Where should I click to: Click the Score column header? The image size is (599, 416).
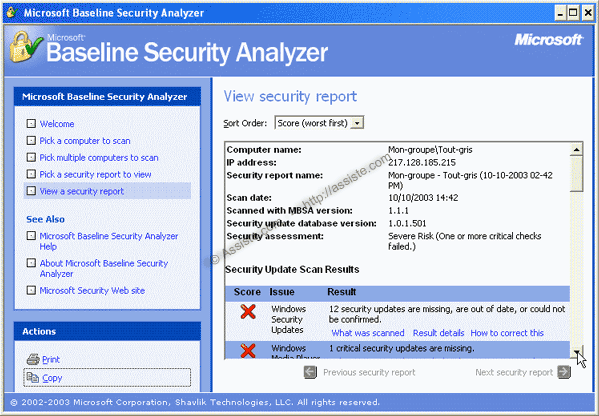coord(247,292)
